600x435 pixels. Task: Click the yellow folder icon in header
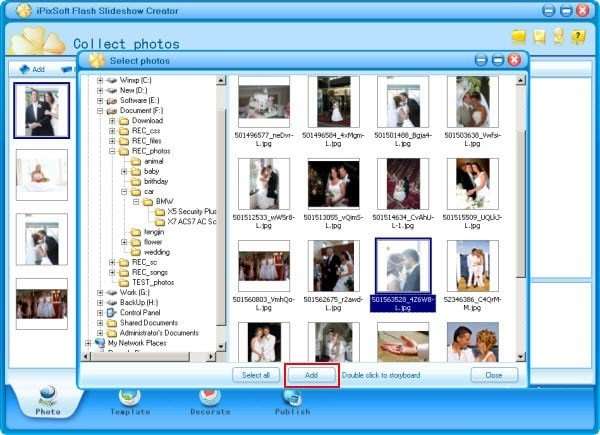pyautogui.click(x=518, y=37)
